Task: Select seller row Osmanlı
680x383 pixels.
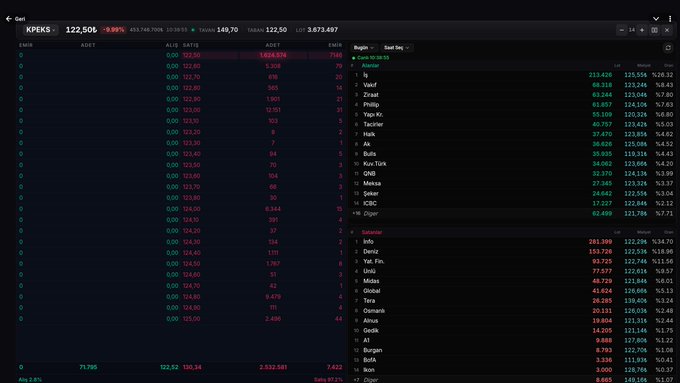Action: [513, 311]
